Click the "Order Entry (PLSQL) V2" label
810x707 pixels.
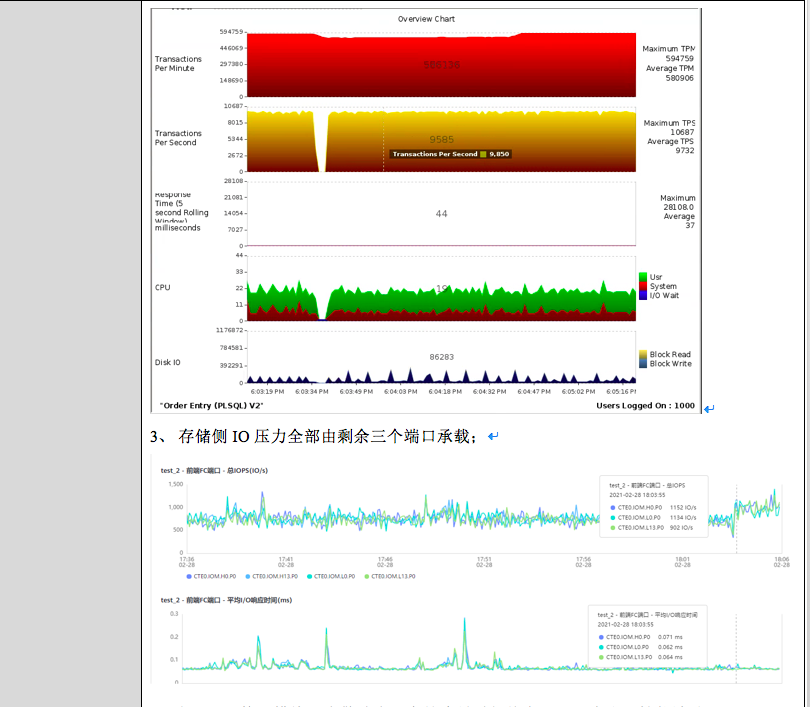click(x=212, y=405)
